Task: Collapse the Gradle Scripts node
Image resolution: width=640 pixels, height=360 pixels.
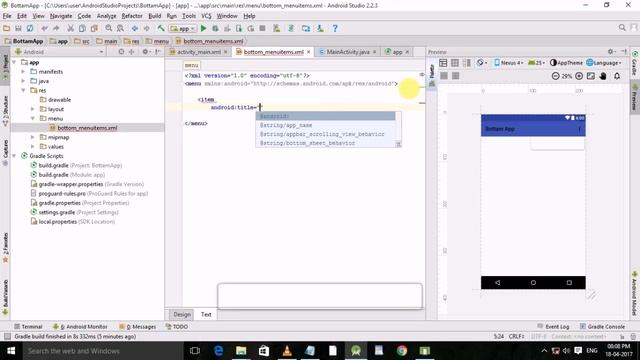Action: pos(14,156)
